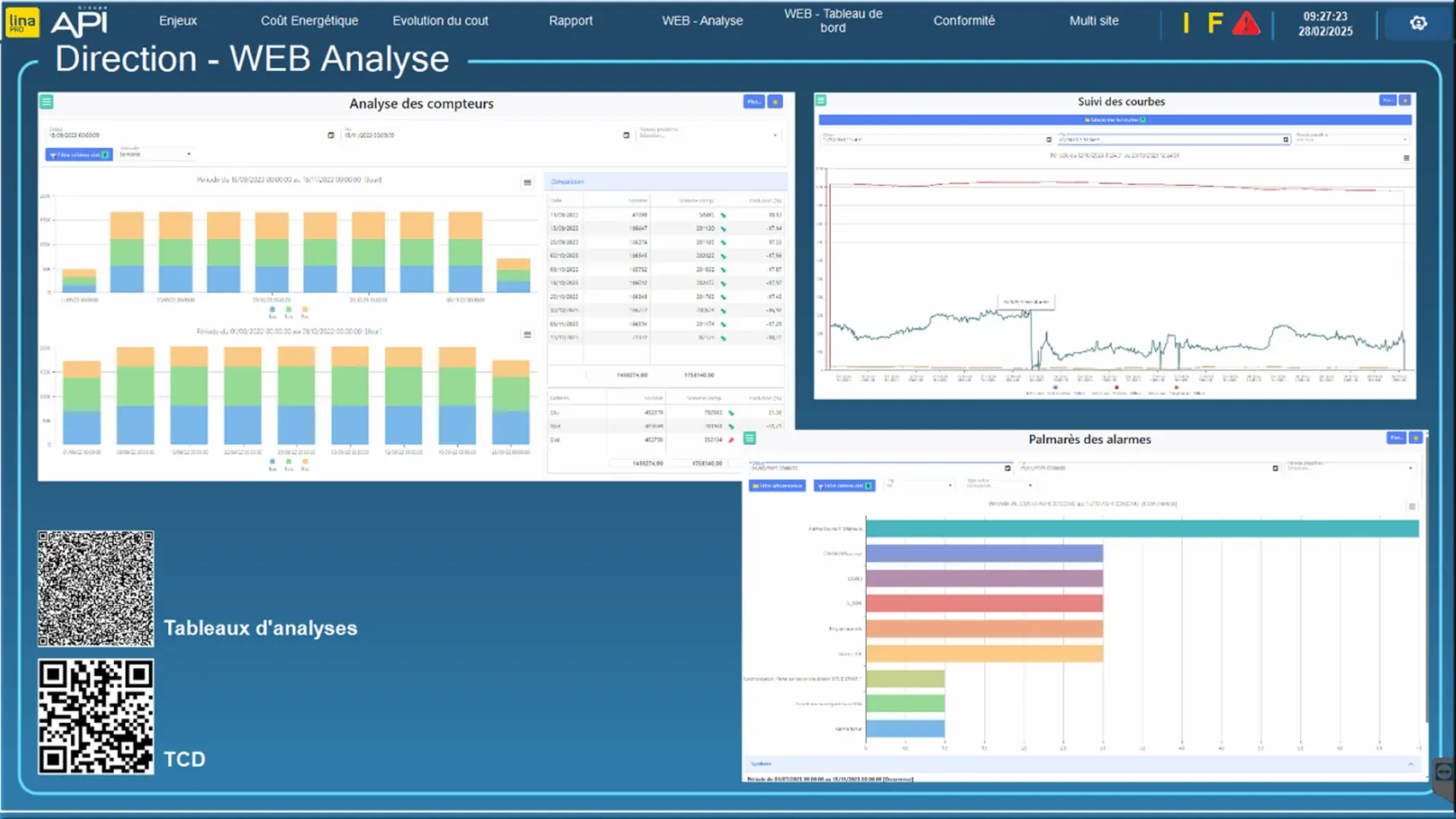Open chart options menu in Suivi des courbes
Viewport: 1456px width, 819px height.
pos(1406,158)
